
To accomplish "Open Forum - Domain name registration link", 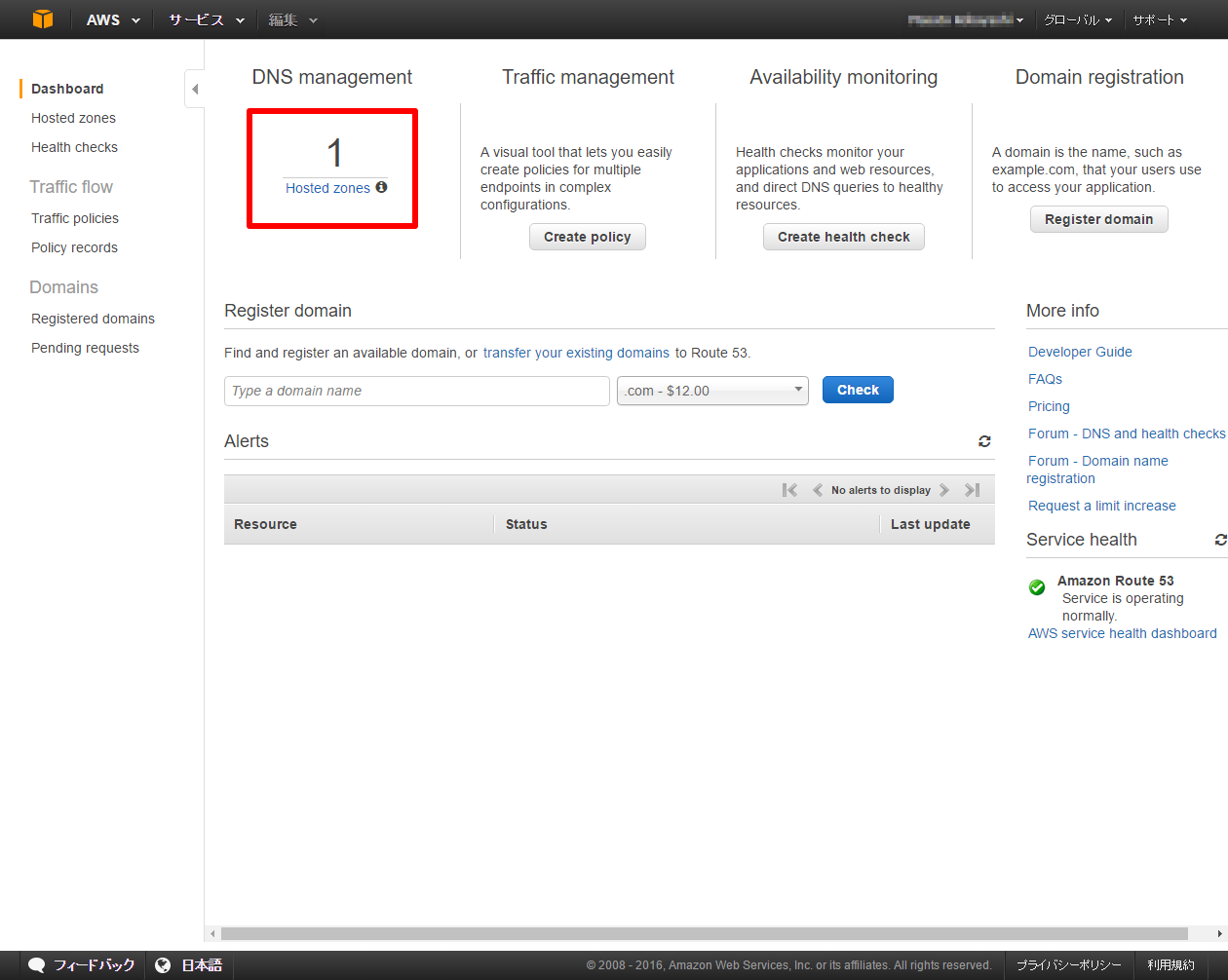I will click(x=1097, y=470).
